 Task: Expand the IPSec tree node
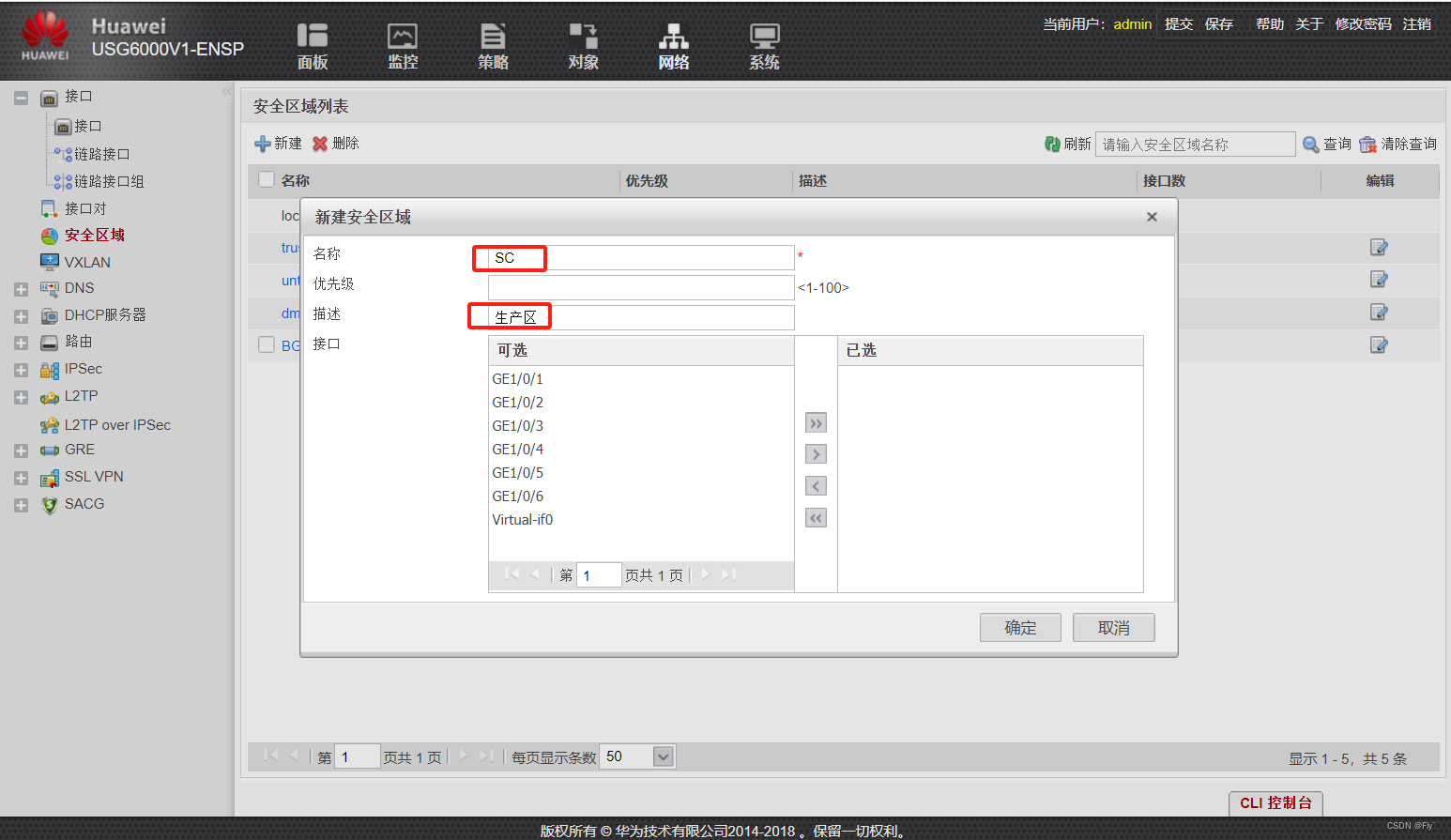(21, 371)
